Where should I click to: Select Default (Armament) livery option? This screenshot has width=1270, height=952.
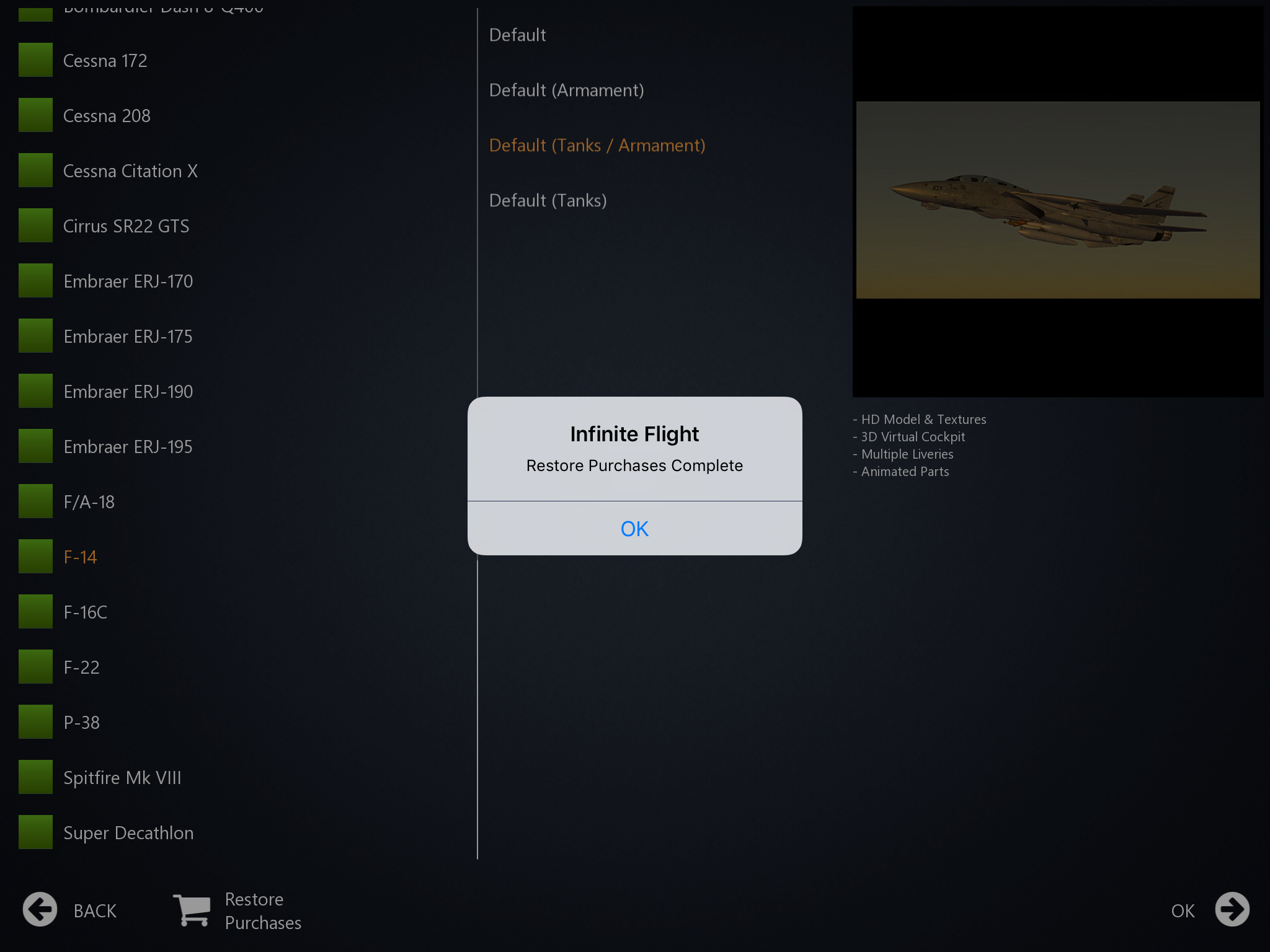click(x=566, y=90)
